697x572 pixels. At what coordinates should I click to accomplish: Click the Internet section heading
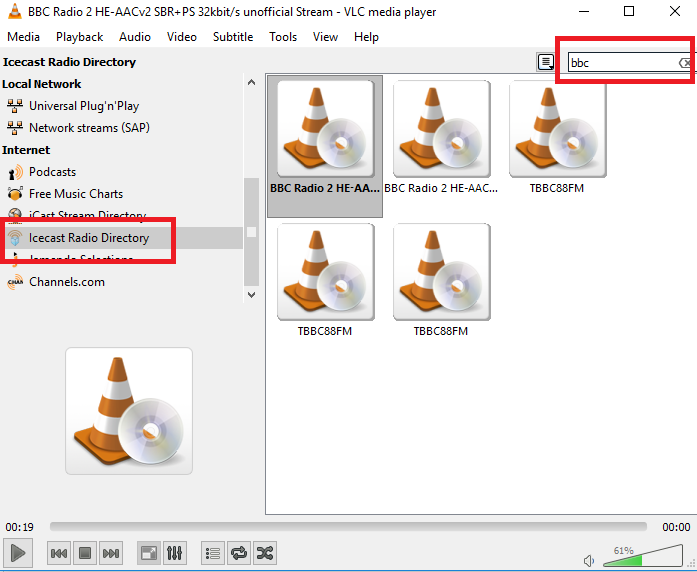click(x=26, y=150)
